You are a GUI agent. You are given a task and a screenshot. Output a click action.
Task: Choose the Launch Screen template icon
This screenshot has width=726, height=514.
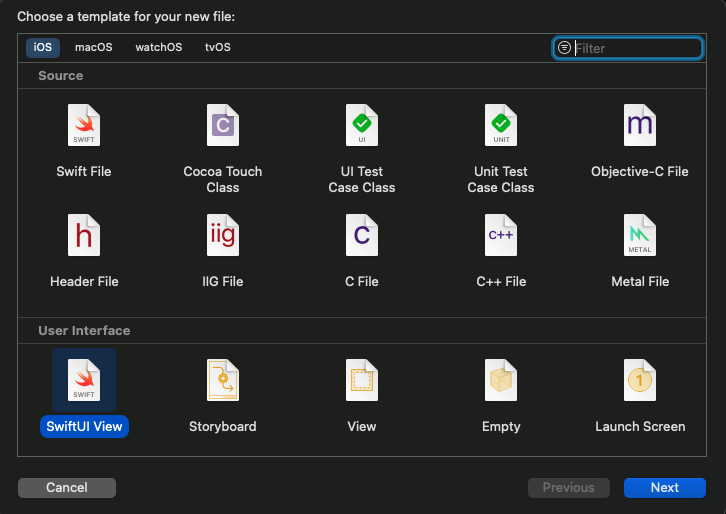point(639,380)
